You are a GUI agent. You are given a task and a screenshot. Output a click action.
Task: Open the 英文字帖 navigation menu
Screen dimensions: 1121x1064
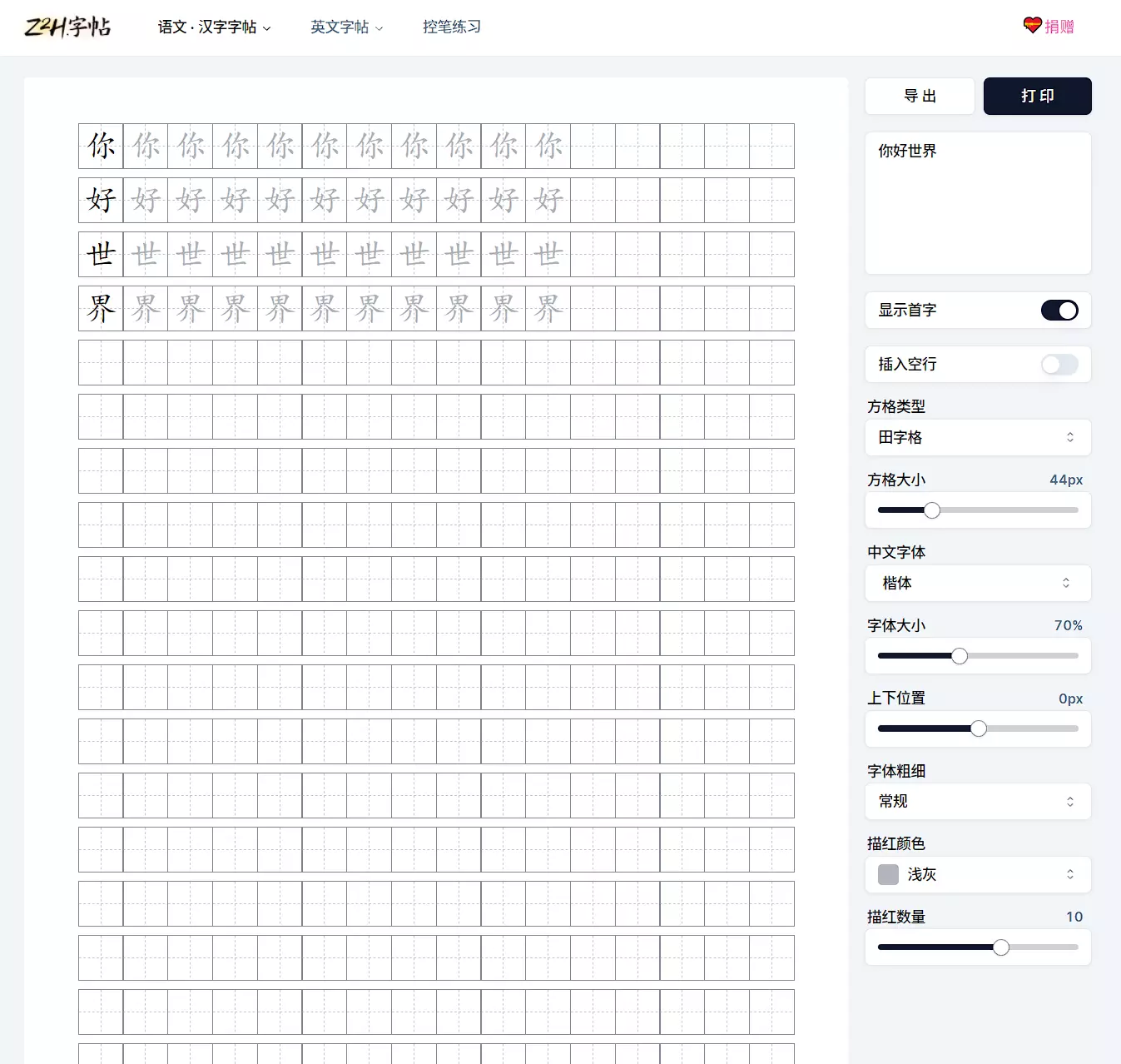[x=340, y=27]
